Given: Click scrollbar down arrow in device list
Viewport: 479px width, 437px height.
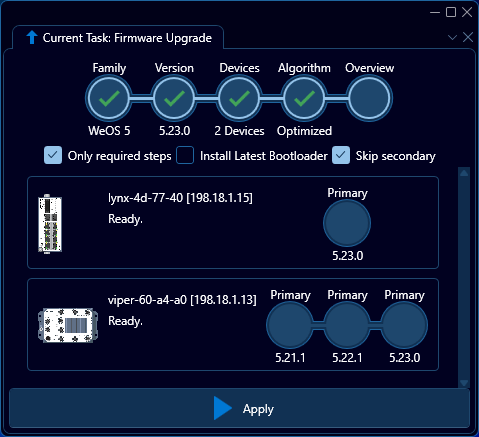Looking at the screenshot, I should (x=464, y=383).
